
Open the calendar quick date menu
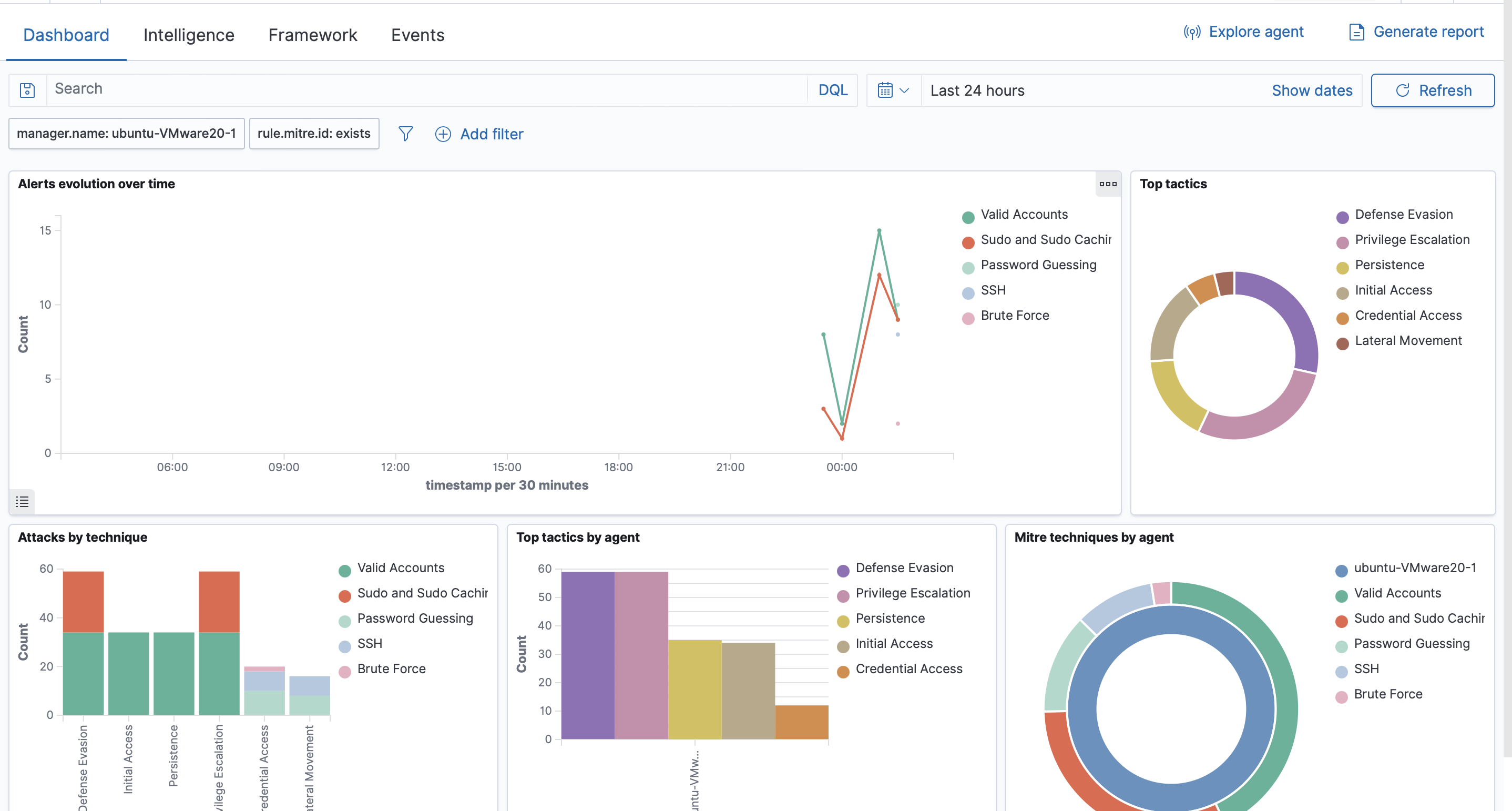coord(893,90)
